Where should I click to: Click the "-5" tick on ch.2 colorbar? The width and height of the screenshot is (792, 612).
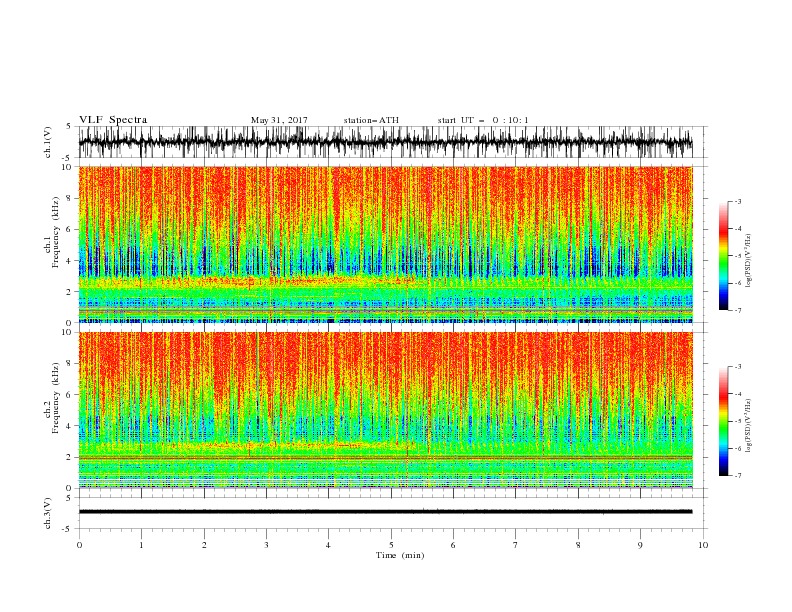[737, 421]
